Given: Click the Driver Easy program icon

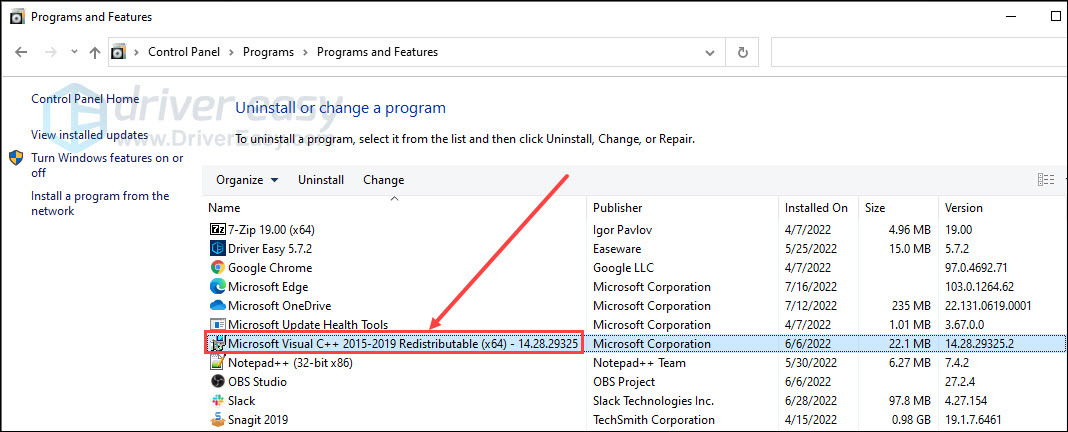Looking at the screenshot, I should click(218, 249).
